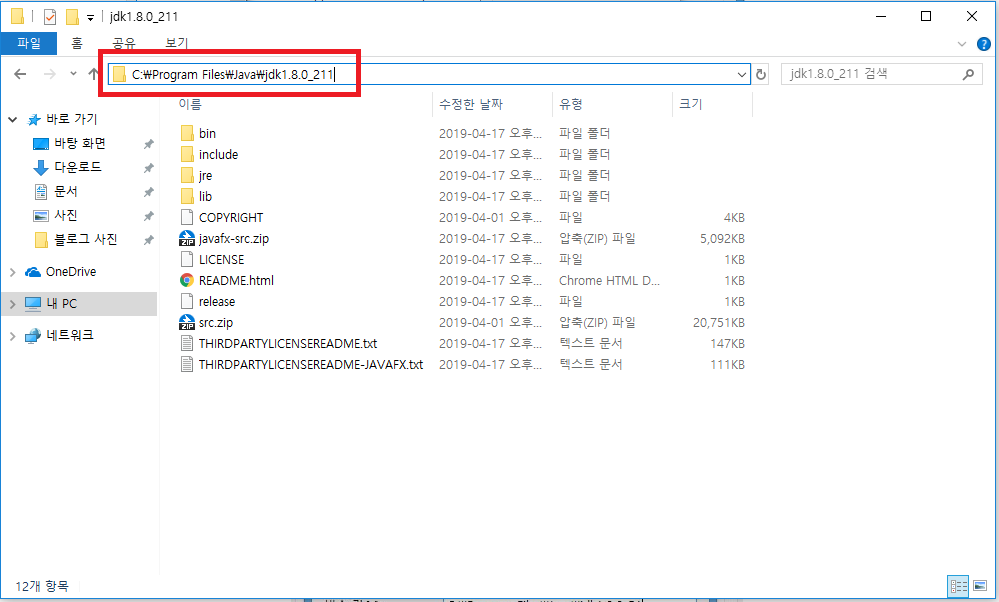Unpin 문서 using its pin icon
This screenshot has height=602, width=999.
point(148,192)
